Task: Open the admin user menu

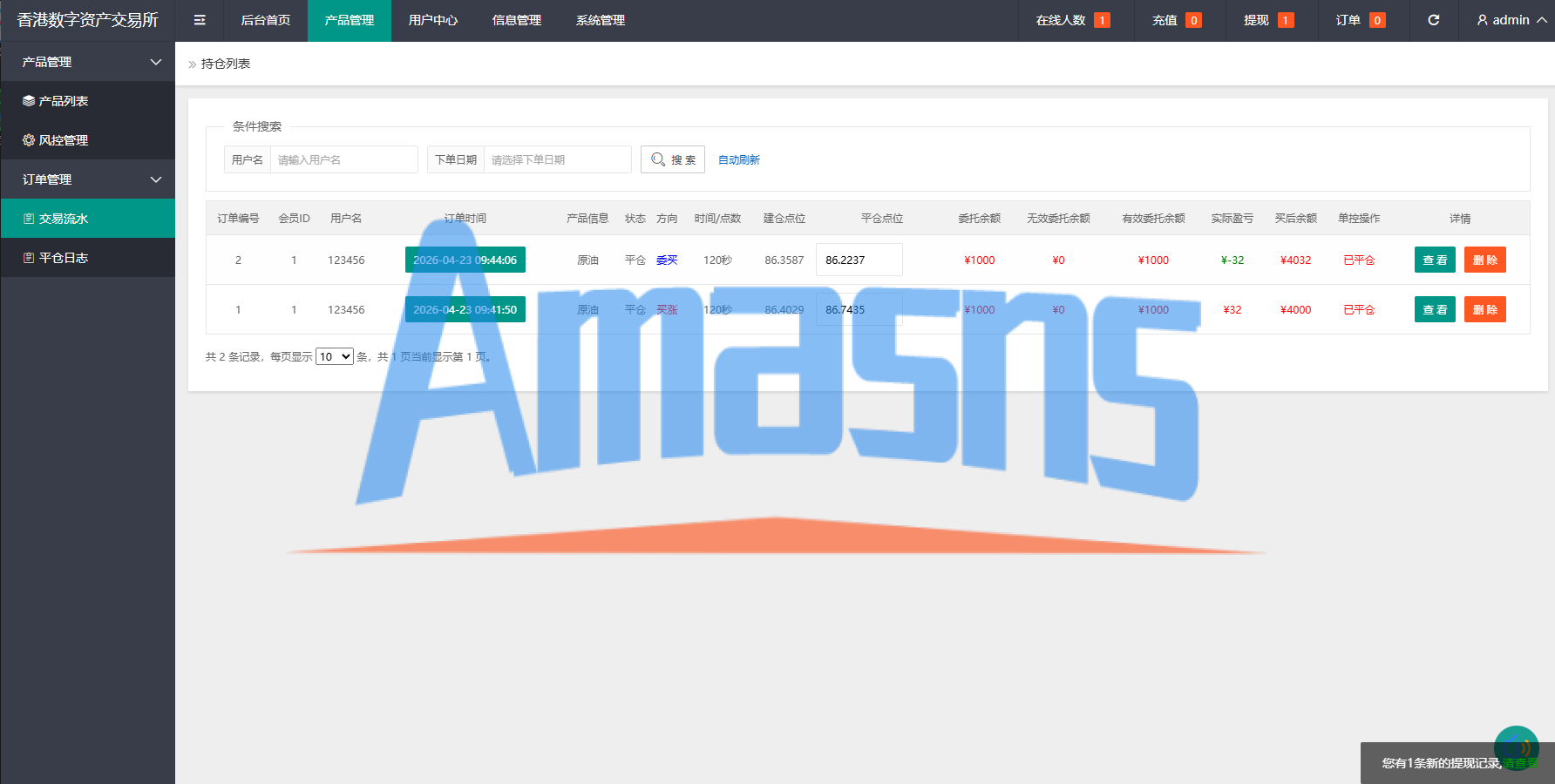Action: point(1511,20)
